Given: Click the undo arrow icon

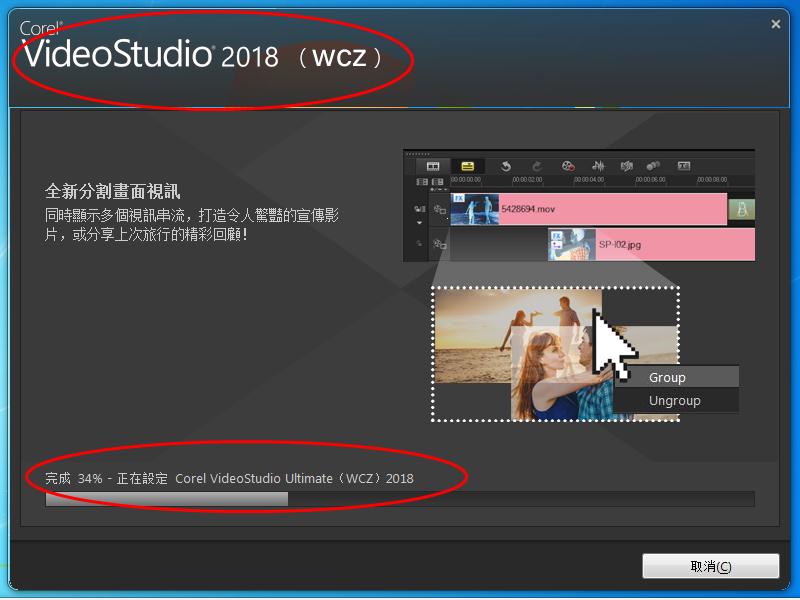Looking at the screenshot, I should [x=506, y=166].
